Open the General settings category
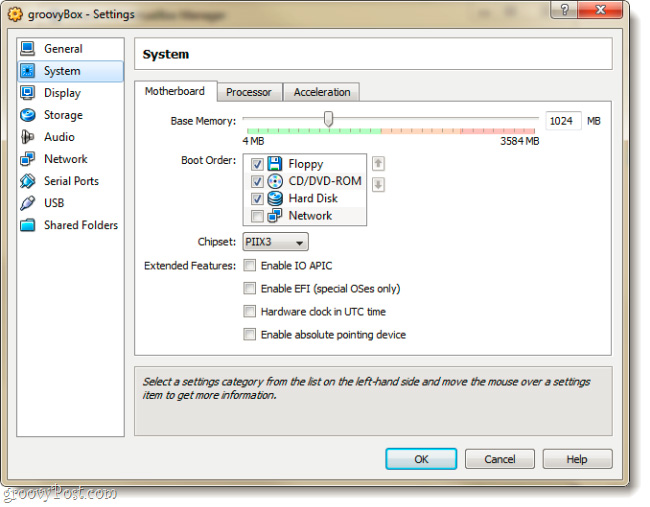 pyautogui.click(x=70, y=49)
